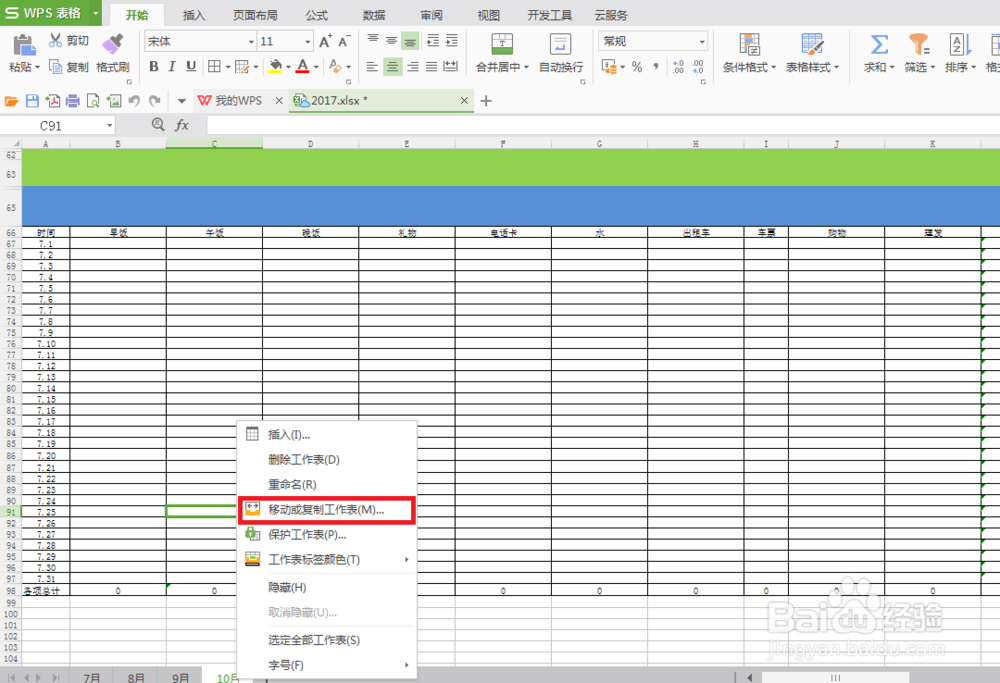Viewport: 1000px width, 683px height.
Task: Click Decrease Decimal places icon
Action: [x=698, y=66]
